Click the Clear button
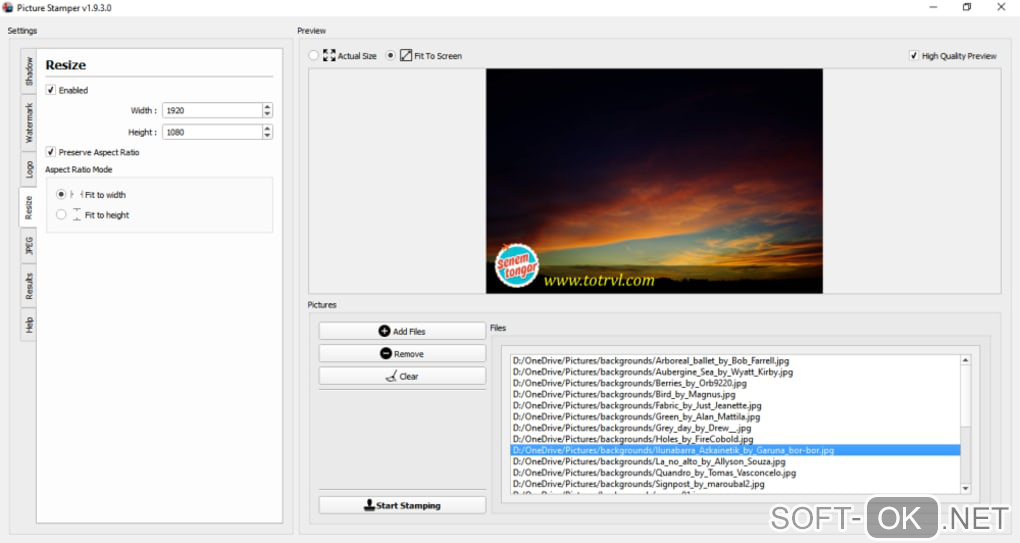Image resolution: width=1020 pixels, height=543 pixels. pyautogui.click(x=402, y=376)
